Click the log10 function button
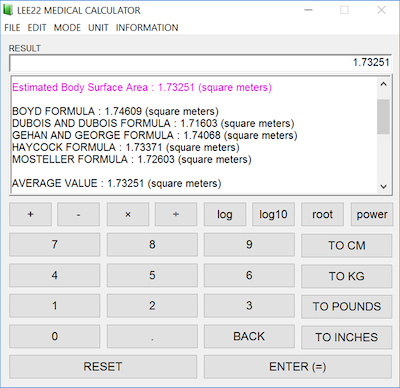The image size is (400, 388). 273,214
